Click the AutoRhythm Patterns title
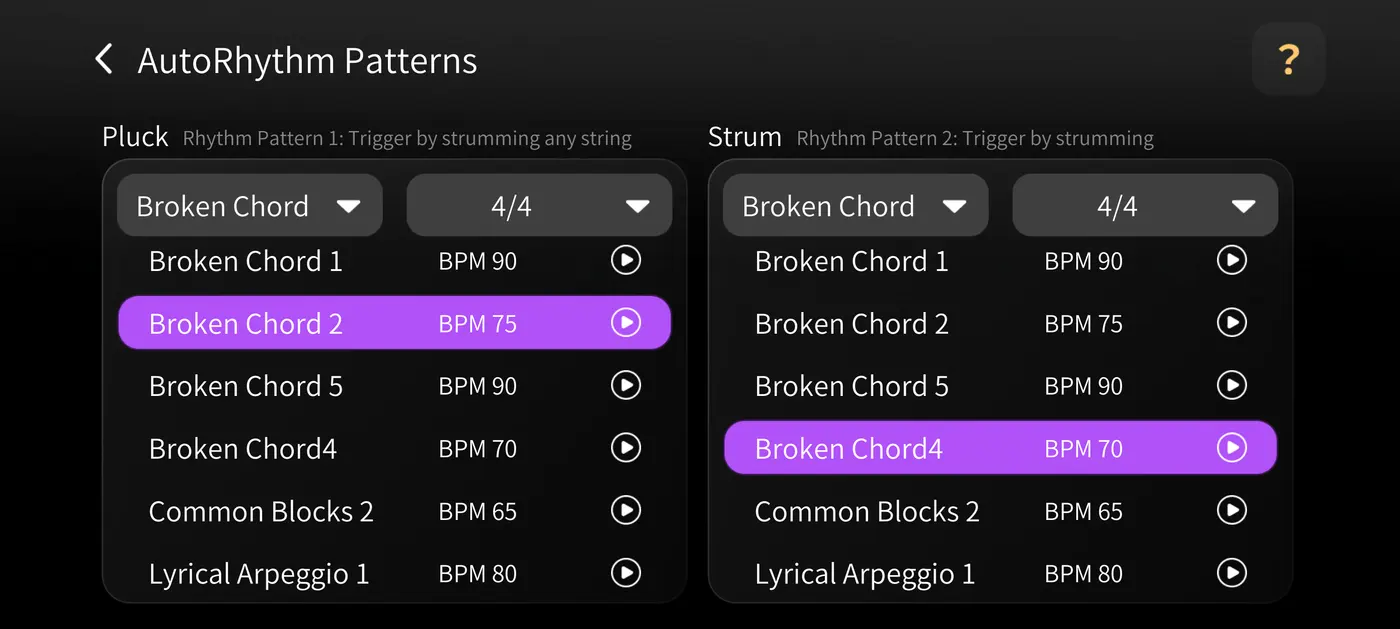Screen dimensions: 1400x629 307,61
